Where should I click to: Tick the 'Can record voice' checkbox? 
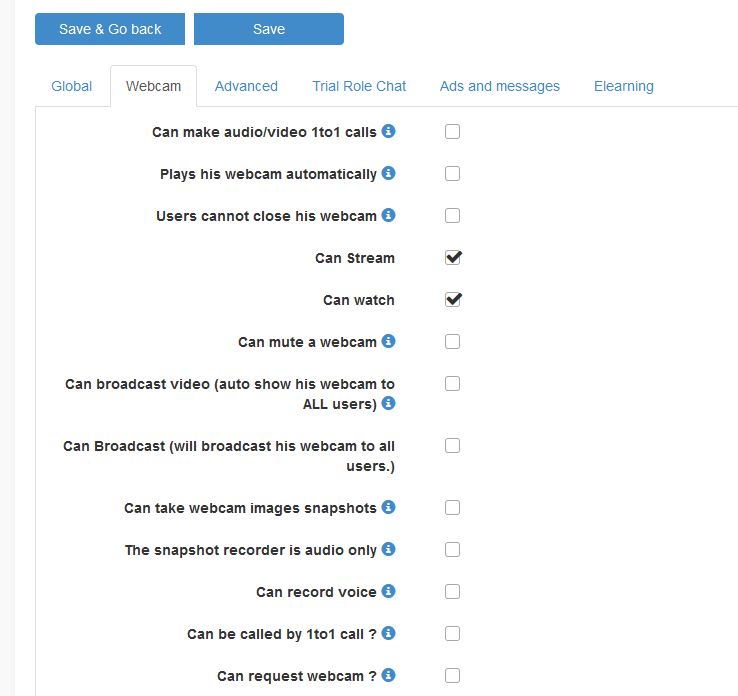pyautogui.click(x=453, y=591)
